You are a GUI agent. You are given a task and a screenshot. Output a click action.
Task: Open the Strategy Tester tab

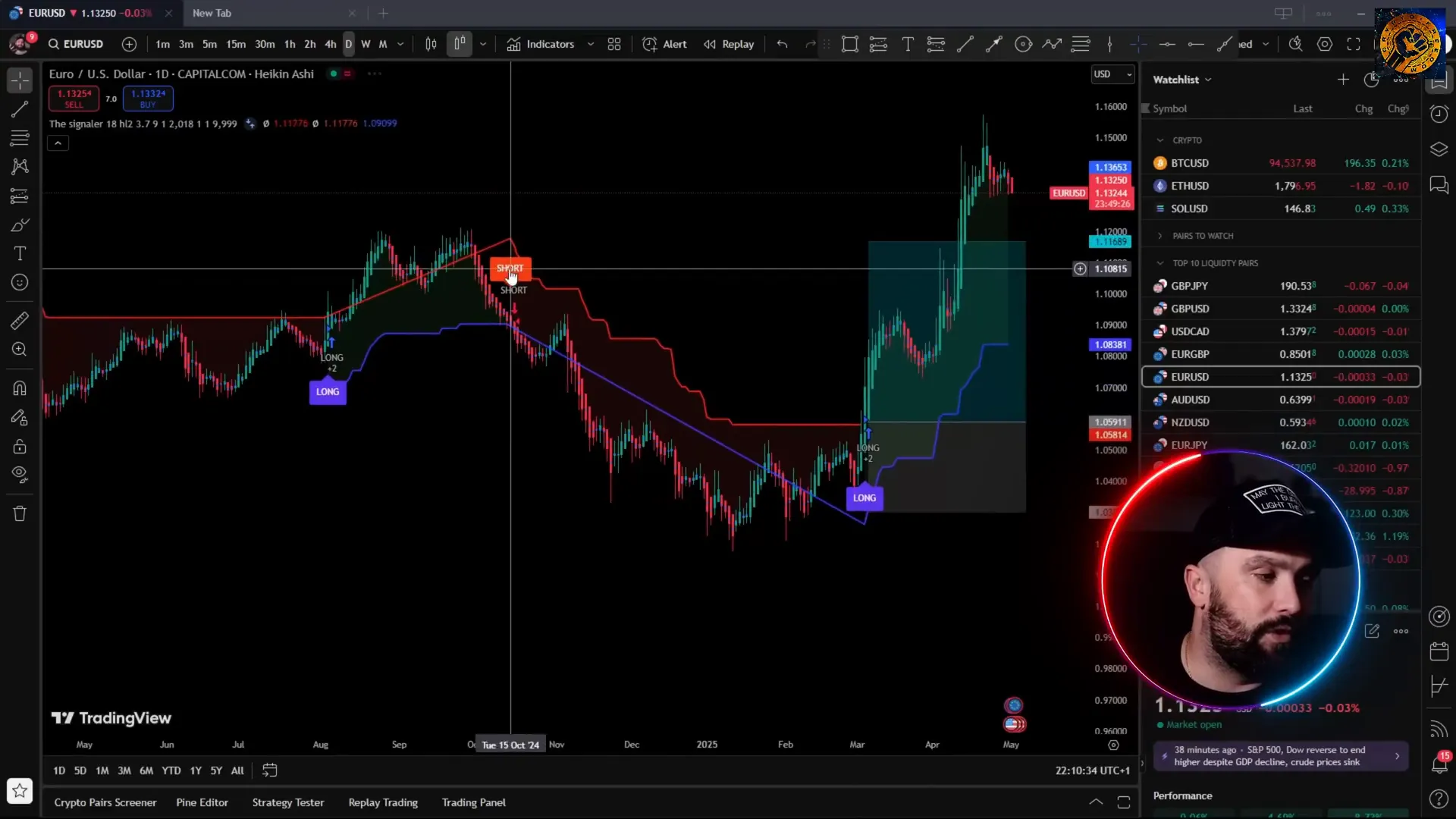[x=288, y=802]
